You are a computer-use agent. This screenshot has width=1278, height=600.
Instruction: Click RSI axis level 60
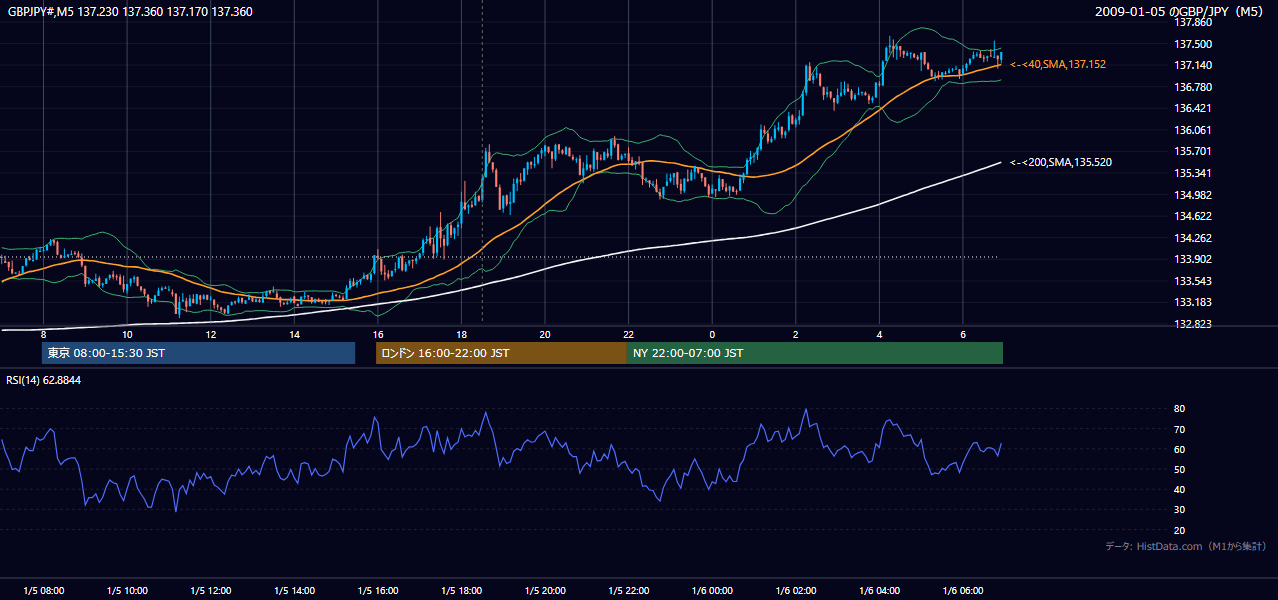1180,449
